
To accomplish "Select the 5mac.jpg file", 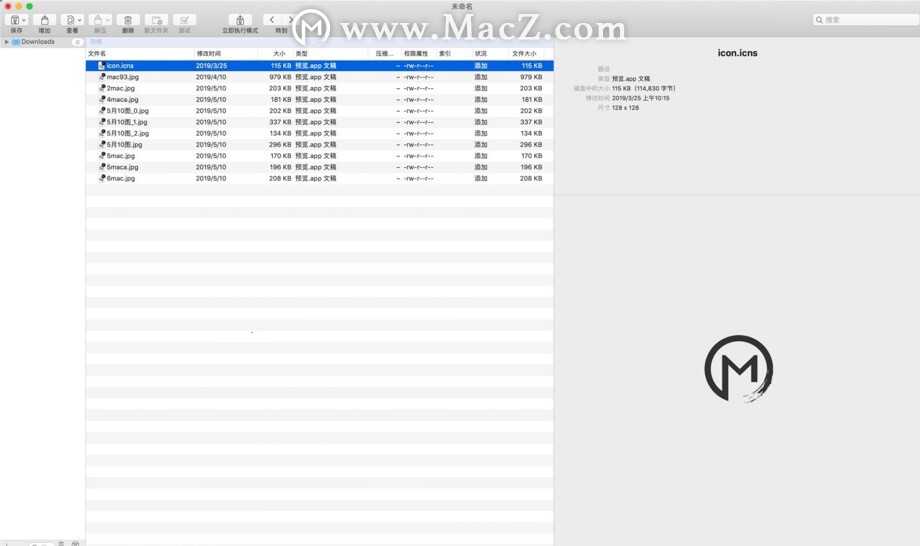I will pos(120,155).
